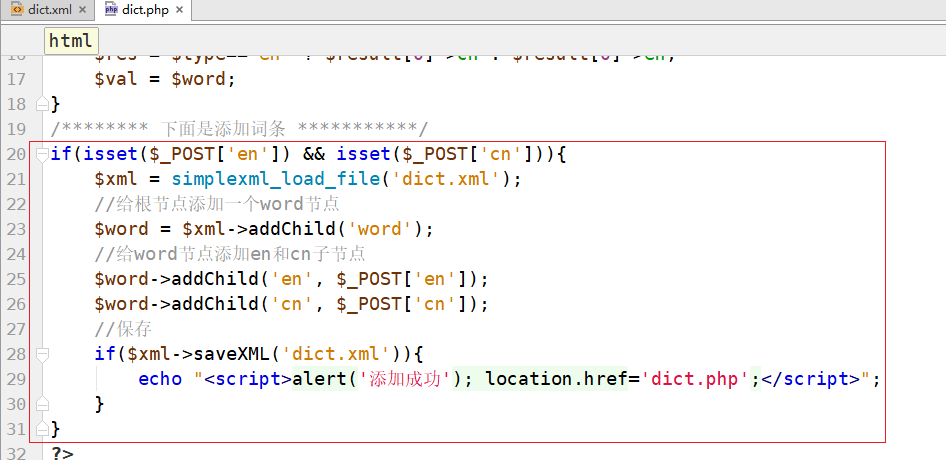The image size is (946, 460).
Task: Click the fold end marker at line 18
Action: (x=41, y=104)
